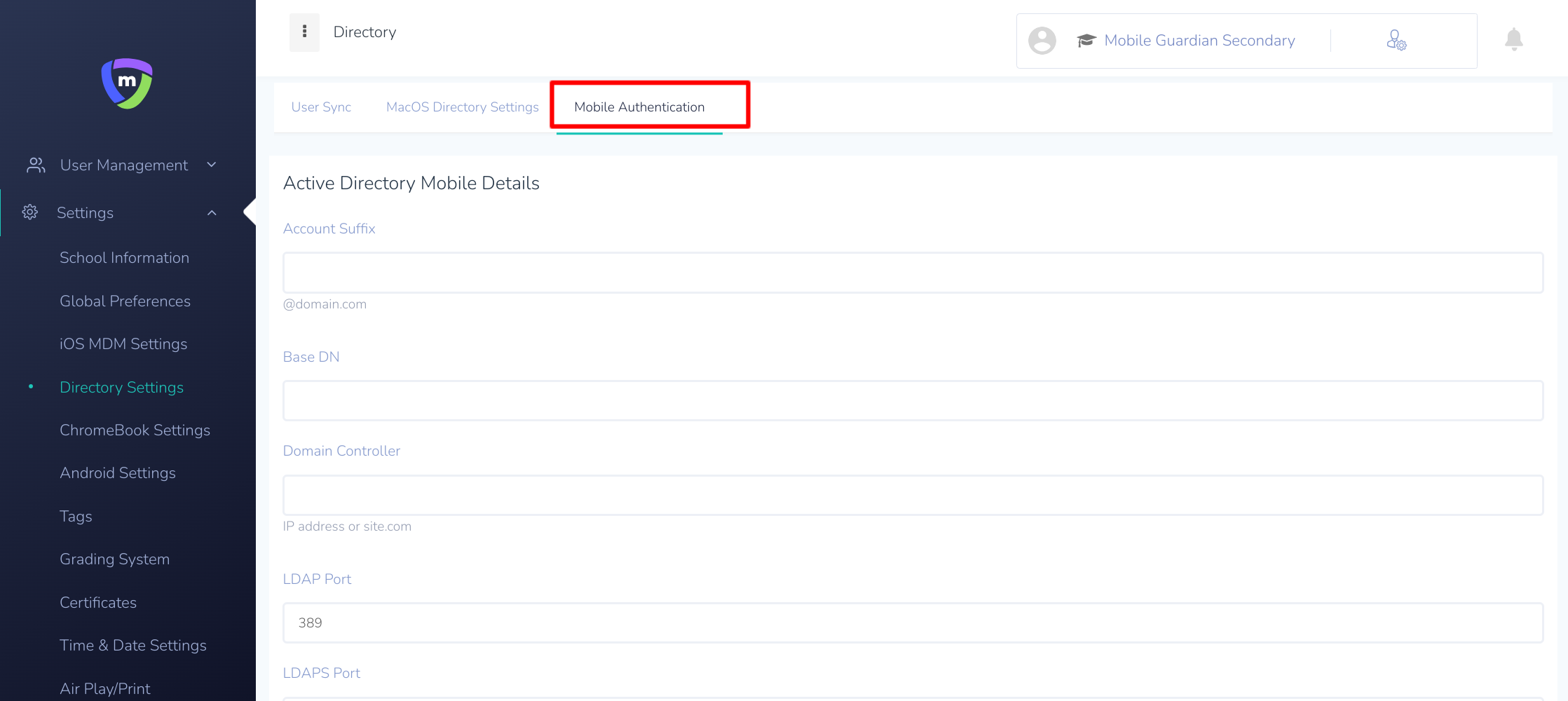
Task: Click the LDAP Port field showing 389
Action: click(913, 623)
